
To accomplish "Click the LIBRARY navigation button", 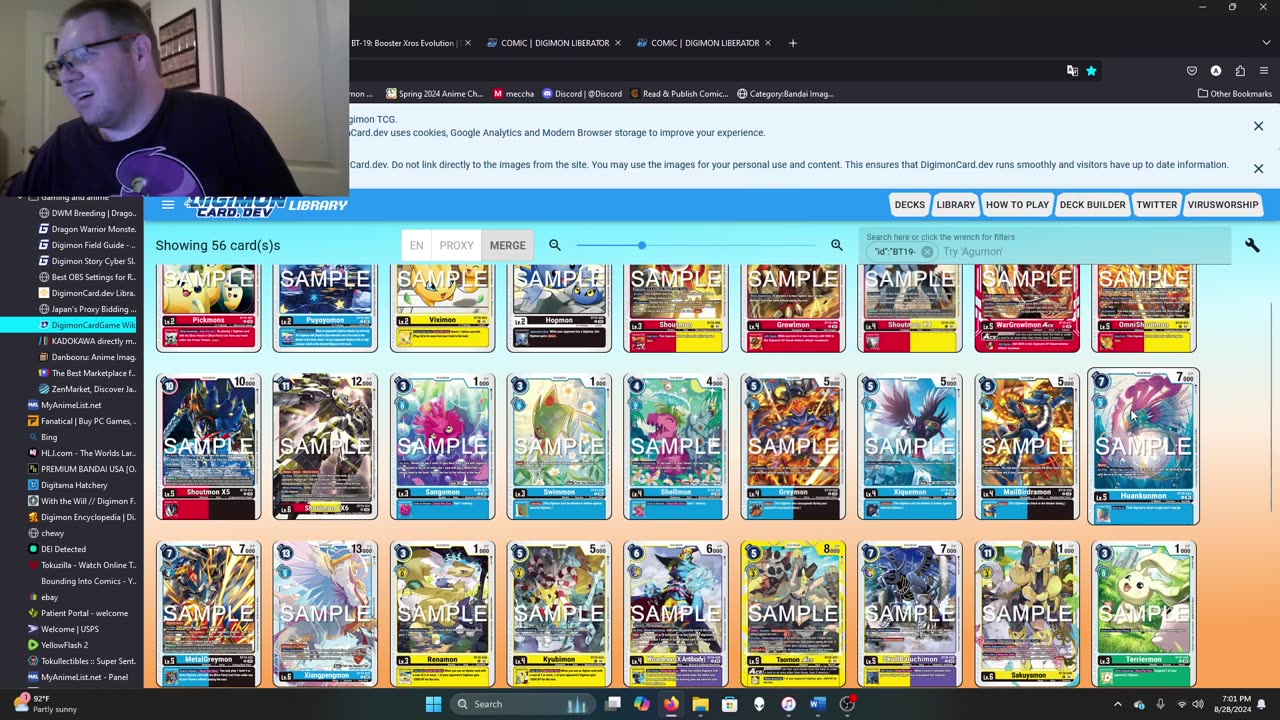I will pyautogui.click(x=955, y=205).
